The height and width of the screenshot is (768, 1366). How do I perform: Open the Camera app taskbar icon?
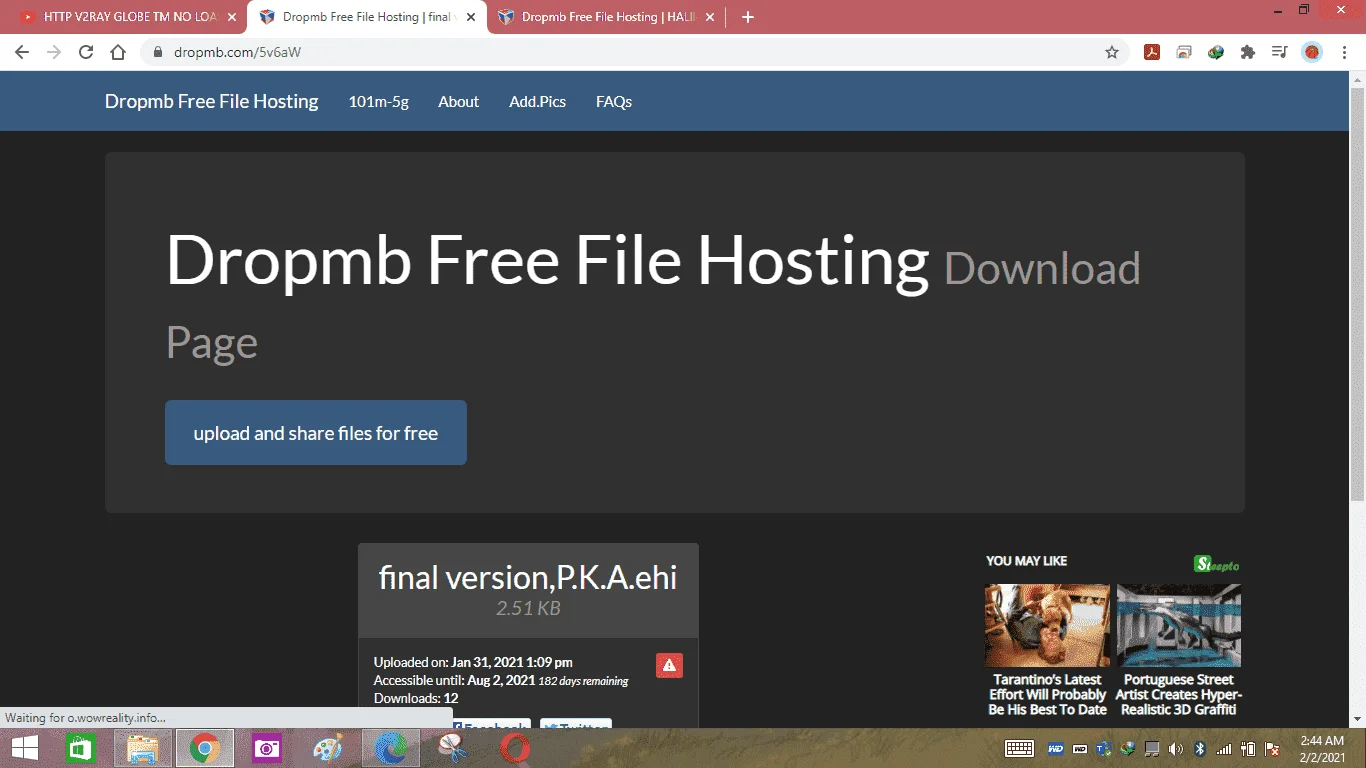click(267, 748)
